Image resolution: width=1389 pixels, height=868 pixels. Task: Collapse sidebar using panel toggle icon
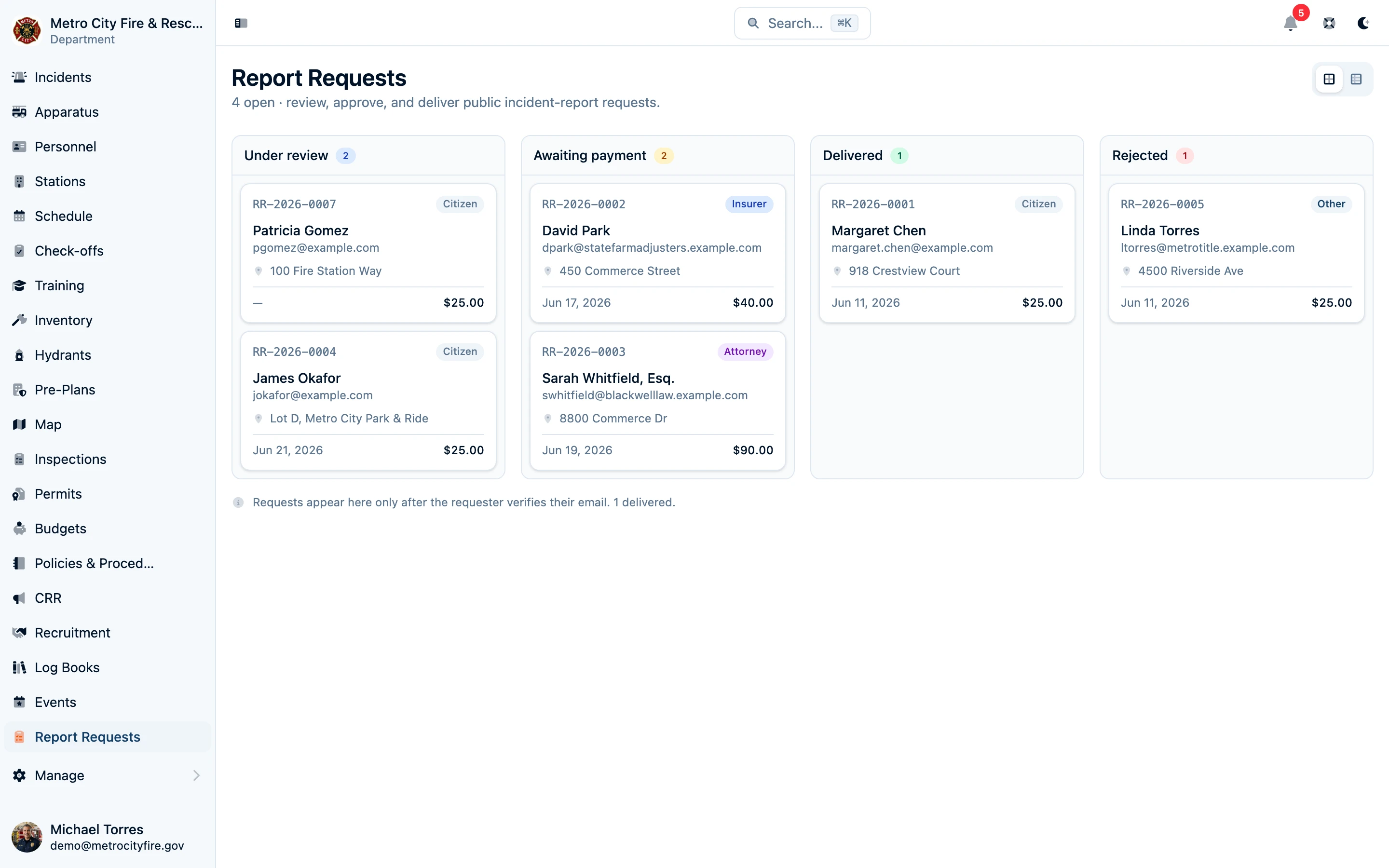[x=241, y=23]
